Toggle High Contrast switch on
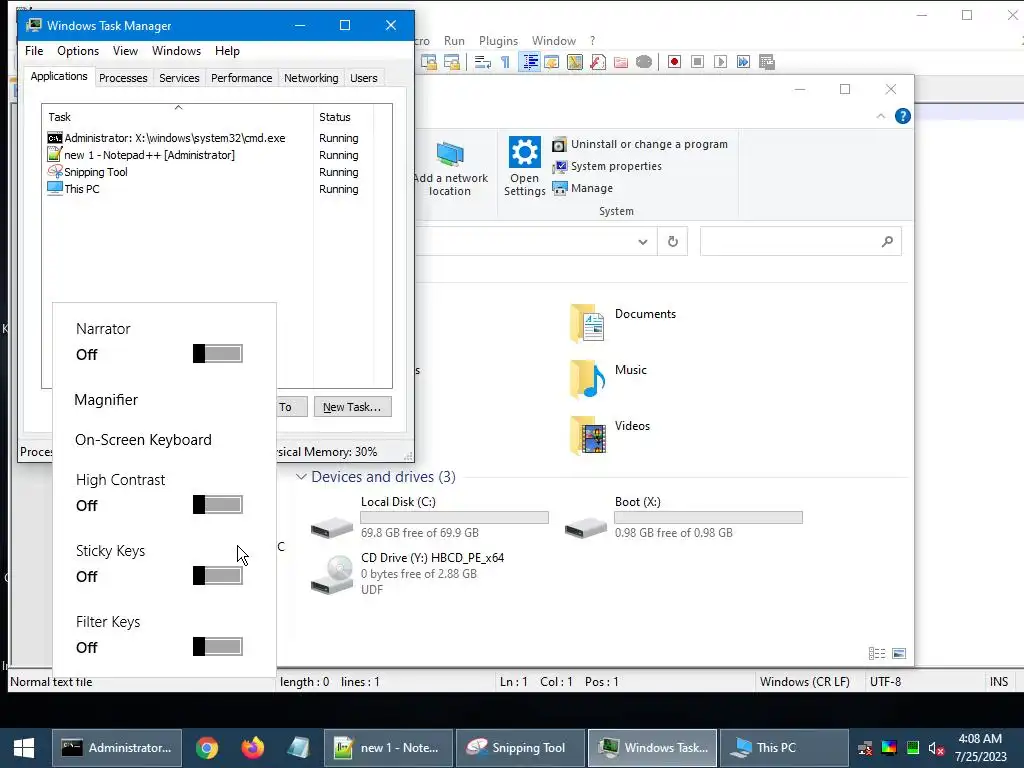The height and width of the screenshot is (768, 1024). tap(217, 504)
